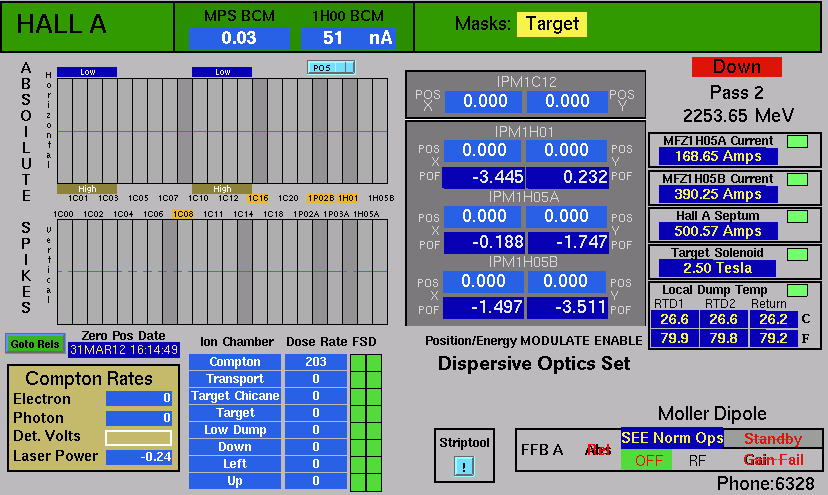Click Laser Power value -0.24
Screen dimensions: 828x495
click(x=138, y=457)
